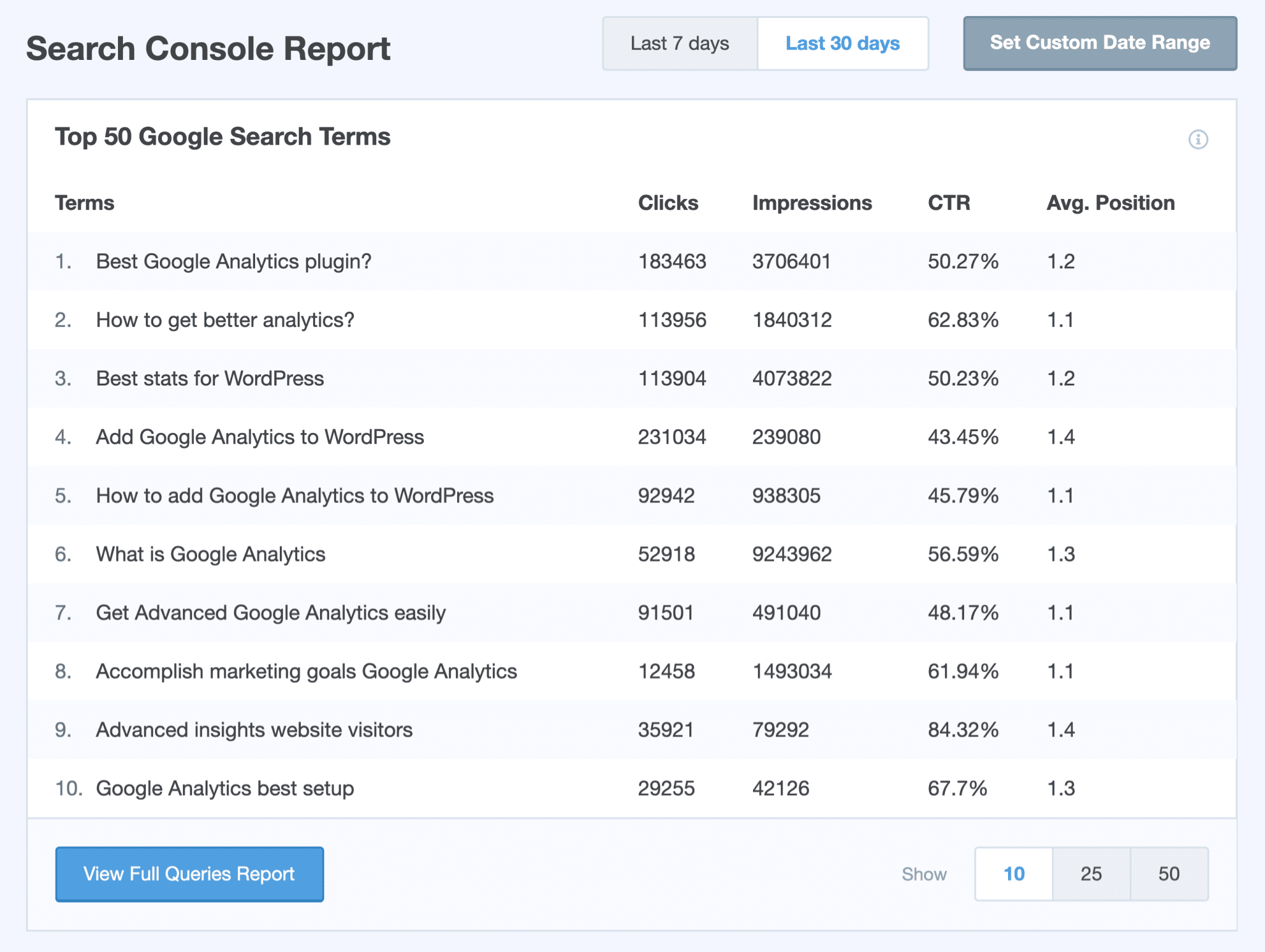Click the Terms column header
Viewport: 1265px width, 952px height.
click(85, 203)
